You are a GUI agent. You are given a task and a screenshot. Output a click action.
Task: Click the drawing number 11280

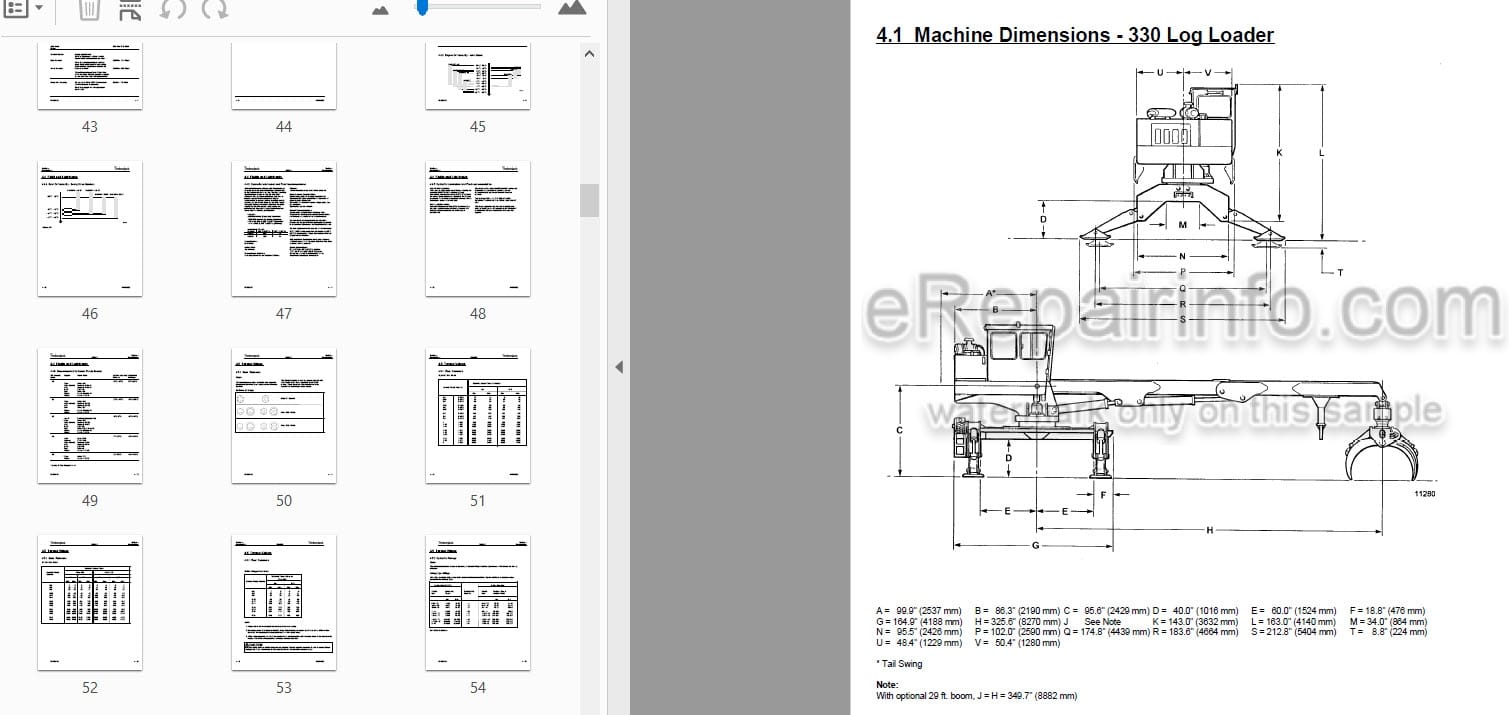[1424, 494]
